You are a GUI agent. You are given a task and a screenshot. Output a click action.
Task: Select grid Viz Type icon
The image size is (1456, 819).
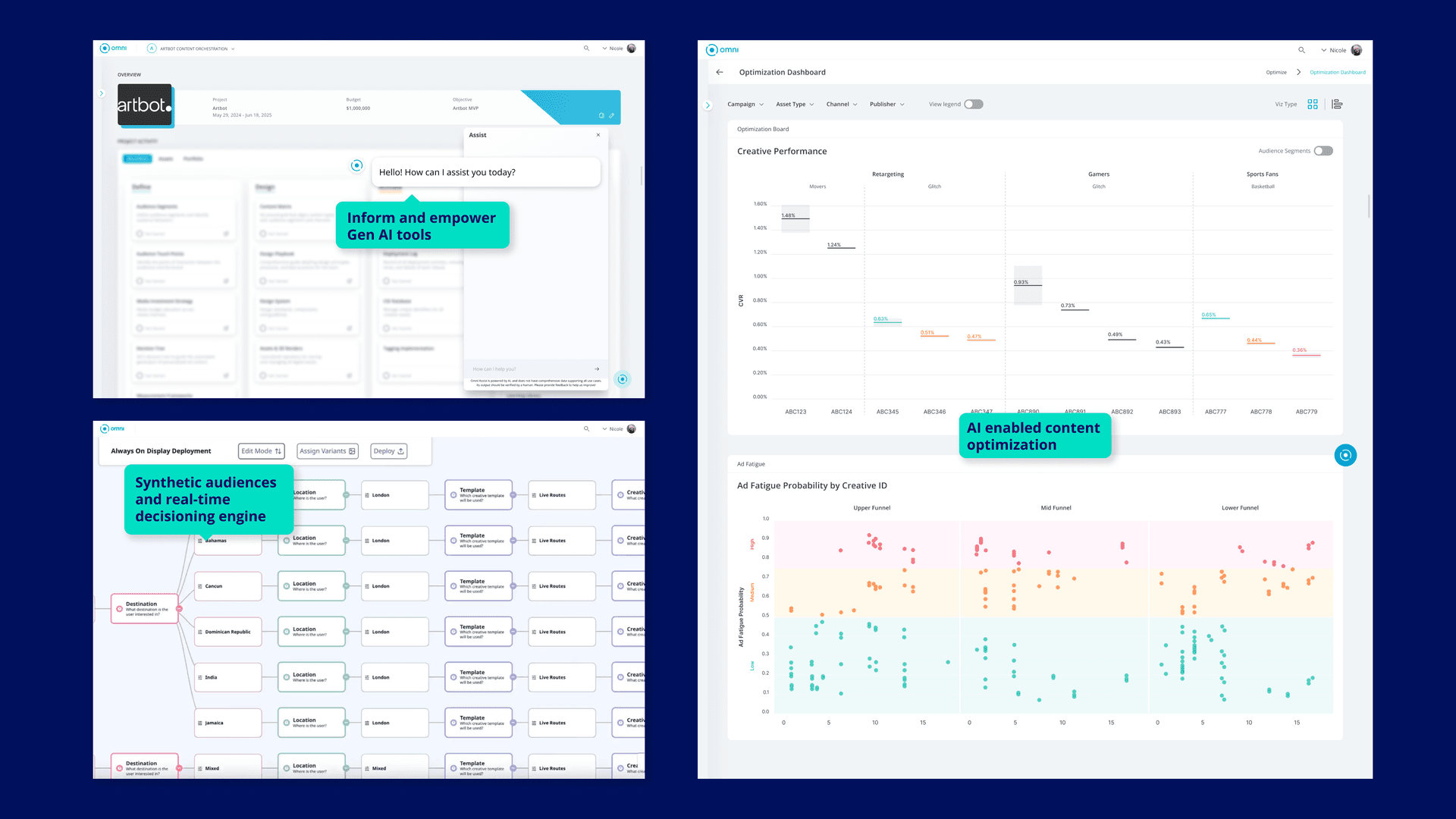[x=1313, y=104]
